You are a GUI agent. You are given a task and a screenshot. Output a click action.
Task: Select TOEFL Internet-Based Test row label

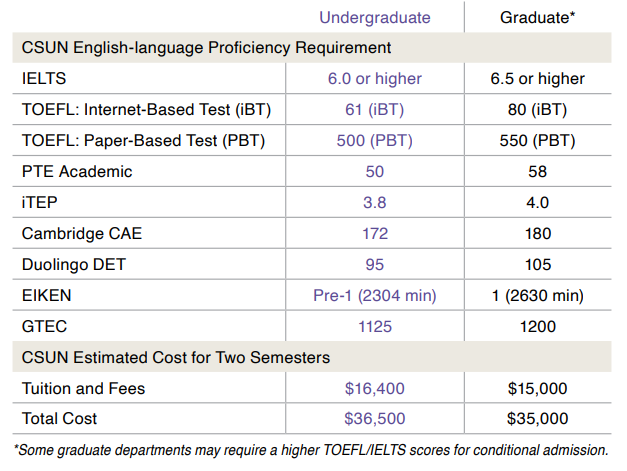(146, 110)
